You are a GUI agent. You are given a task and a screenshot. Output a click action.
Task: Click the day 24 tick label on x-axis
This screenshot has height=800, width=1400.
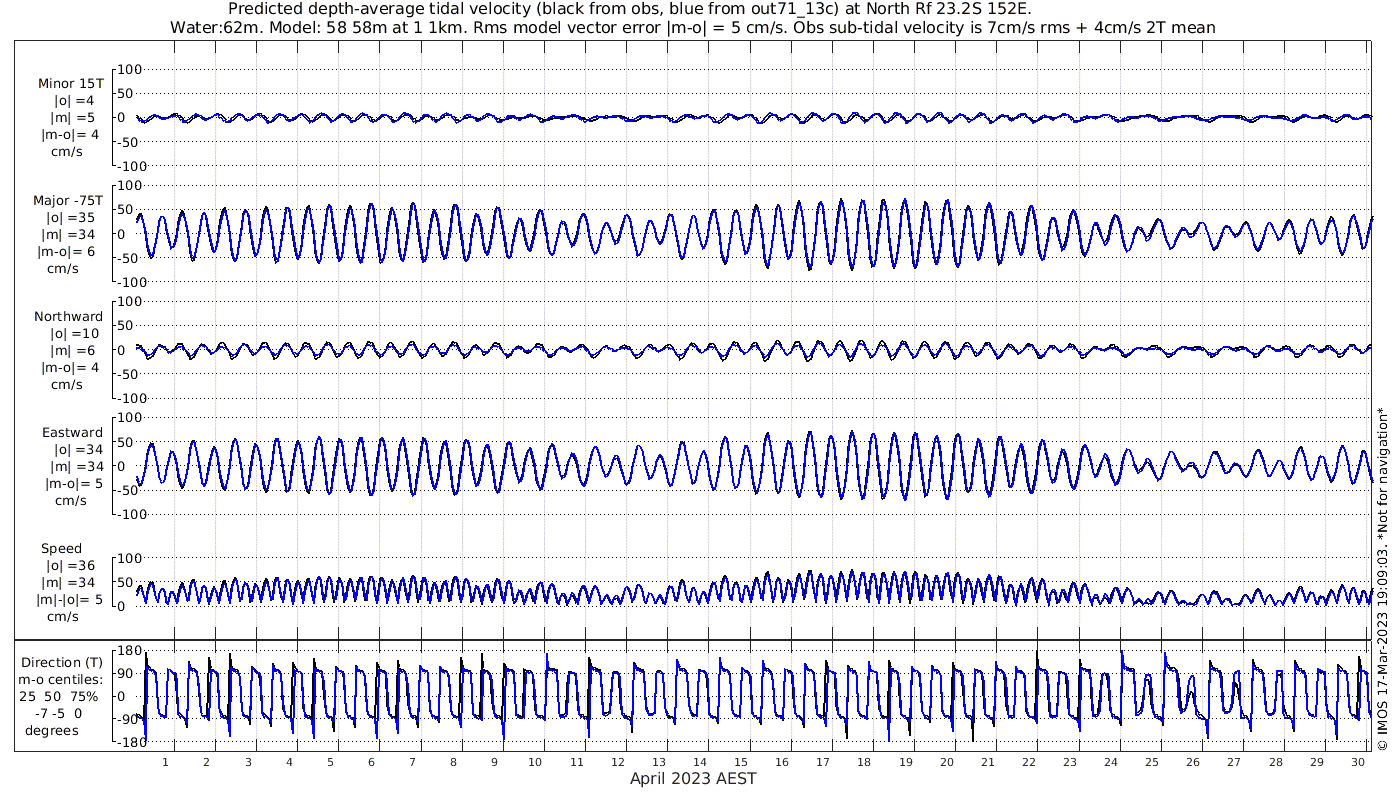(x=1111, y=762)
